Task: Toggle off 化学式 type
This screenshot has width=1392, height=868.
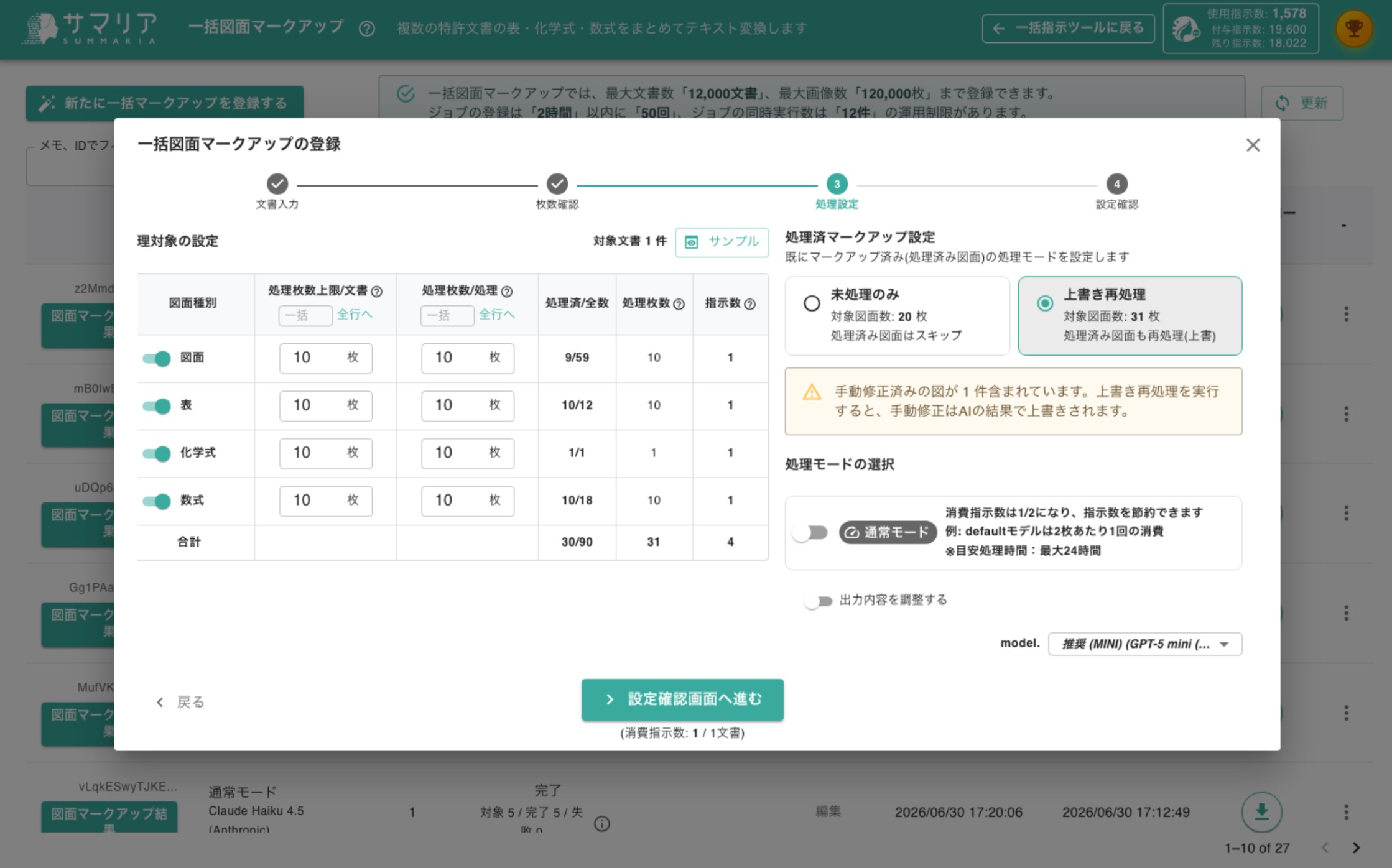Action: [156, 453]
